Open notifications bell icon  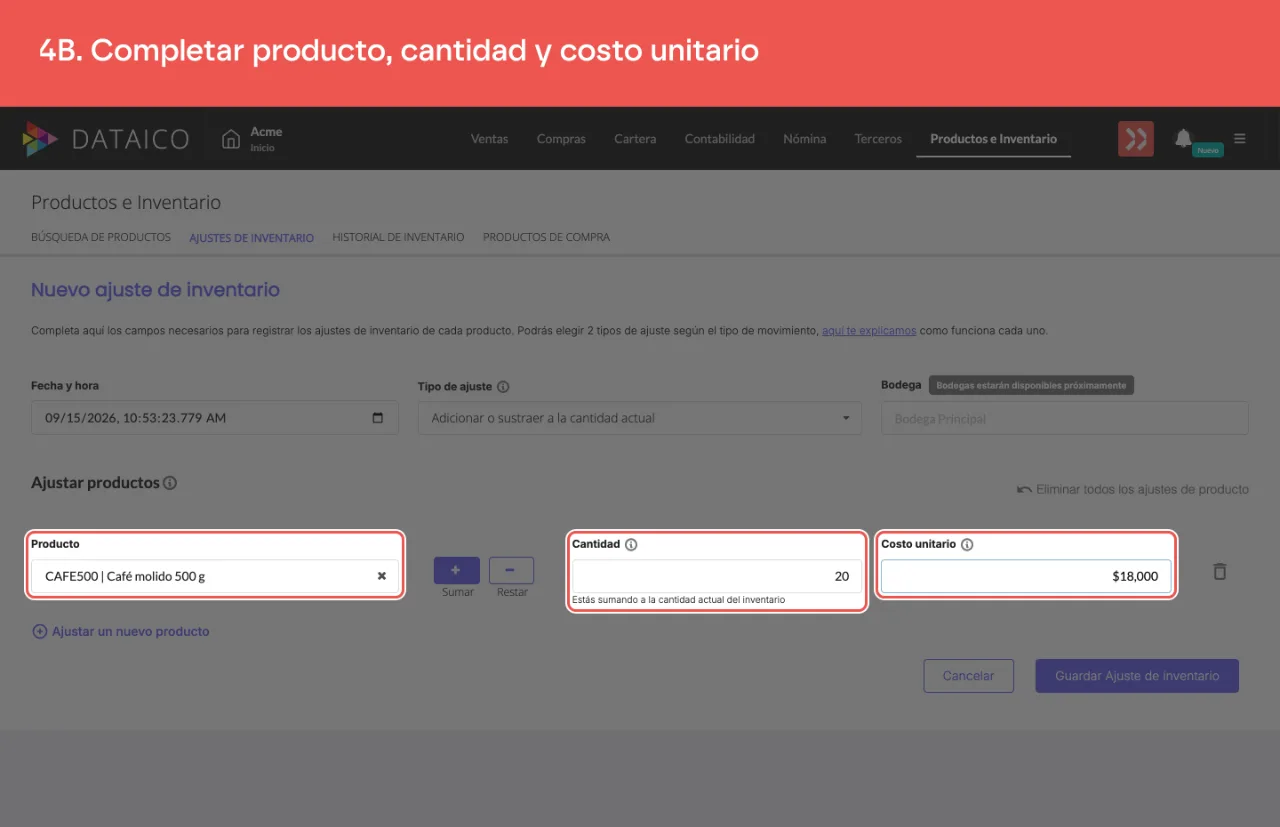(1183, 138)
